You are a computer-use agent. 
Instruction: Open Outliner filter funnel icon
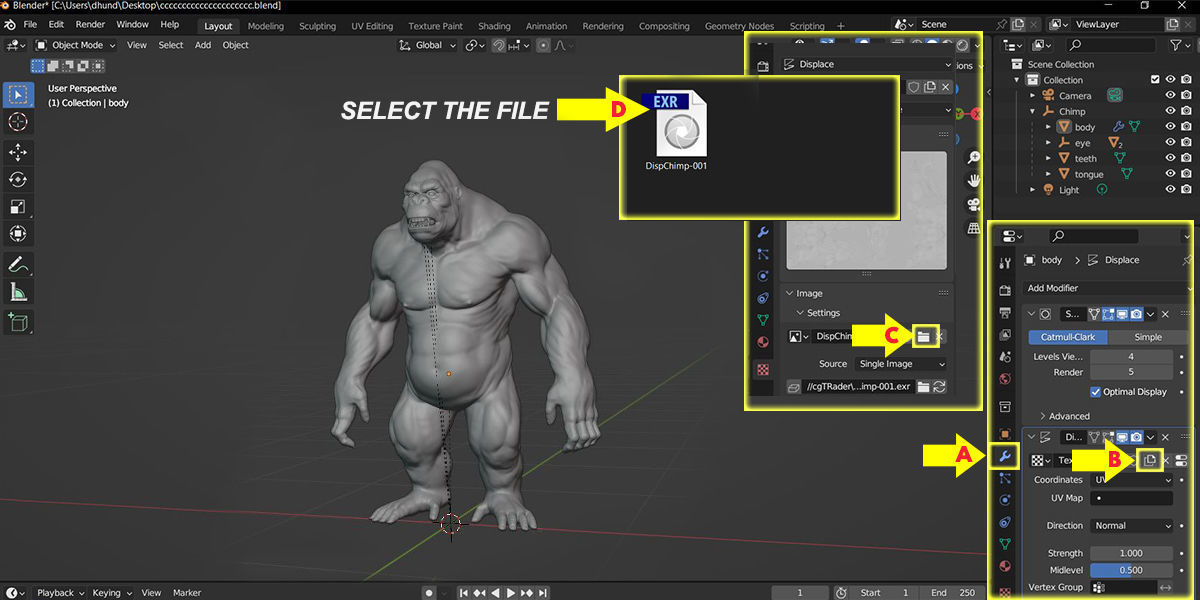pyautogui.click(x=1177, y=45)
